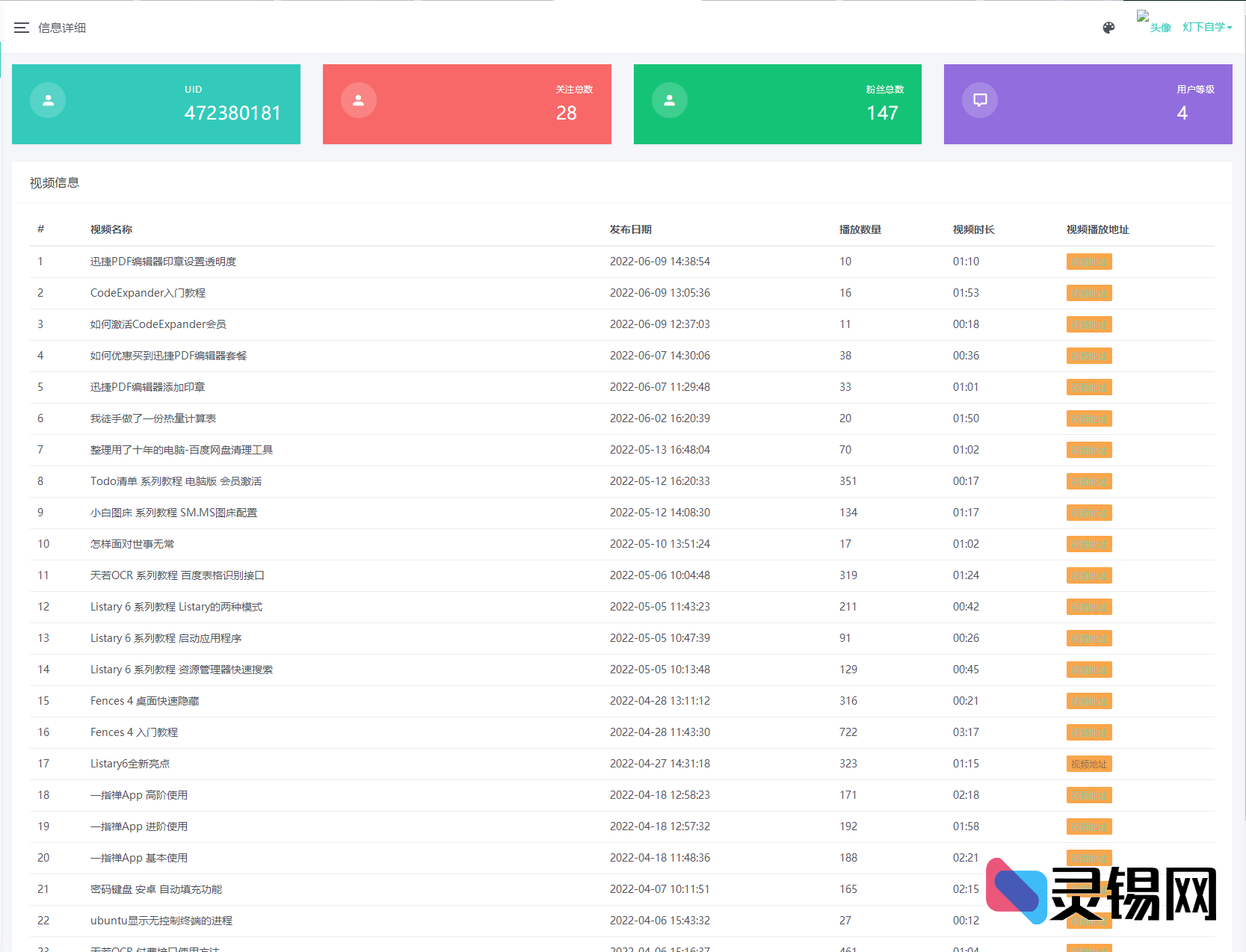
Task: Click the user icon in the 关注总数 card
Action: (x=359, y=100)
